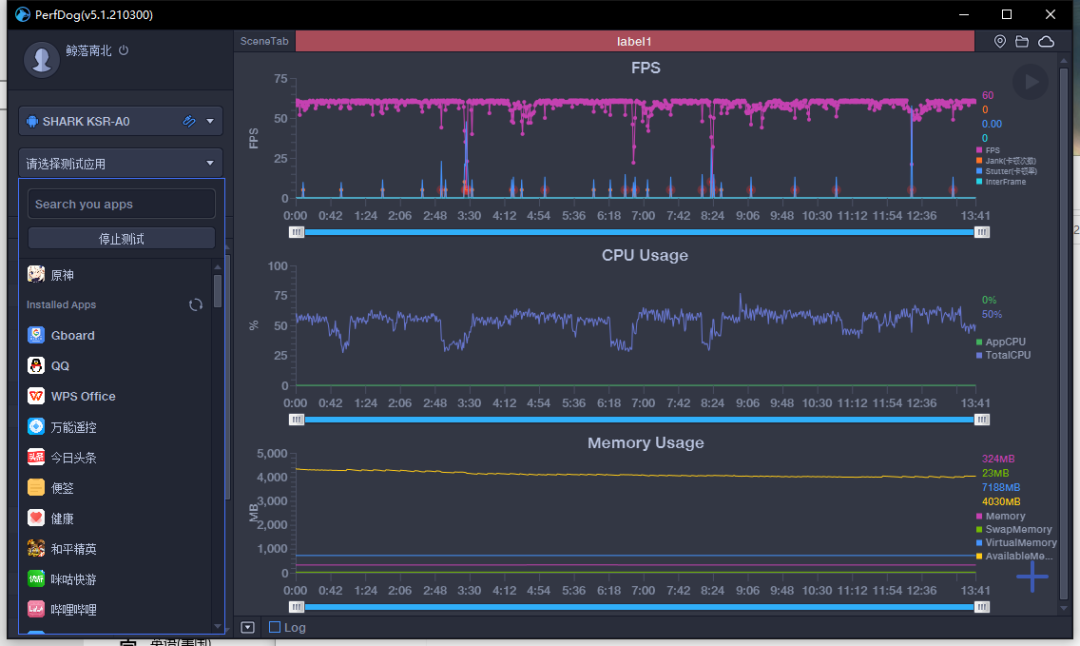Focus the Search you apps field

pyautogui.click(x=121, y=204)
